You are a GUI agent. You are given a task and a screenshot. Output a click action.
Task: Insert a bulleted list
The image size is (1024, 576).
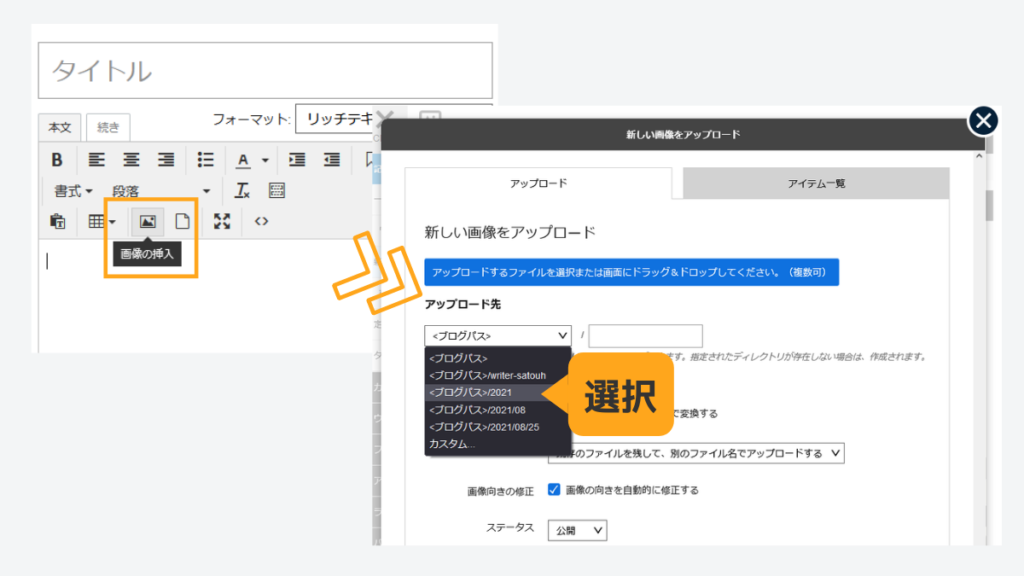205,160
